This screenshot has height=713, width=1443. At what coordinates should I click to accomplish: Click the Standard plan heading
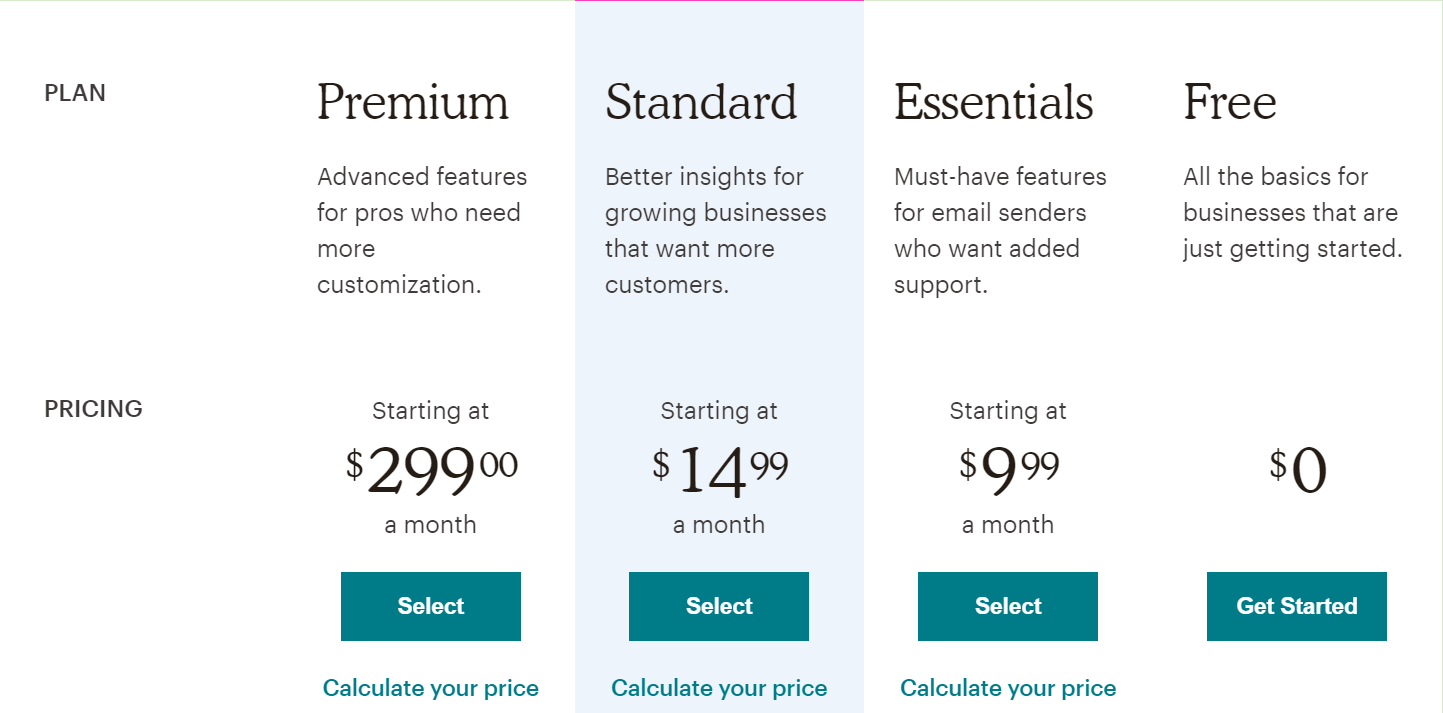click(x=701, y=102)
